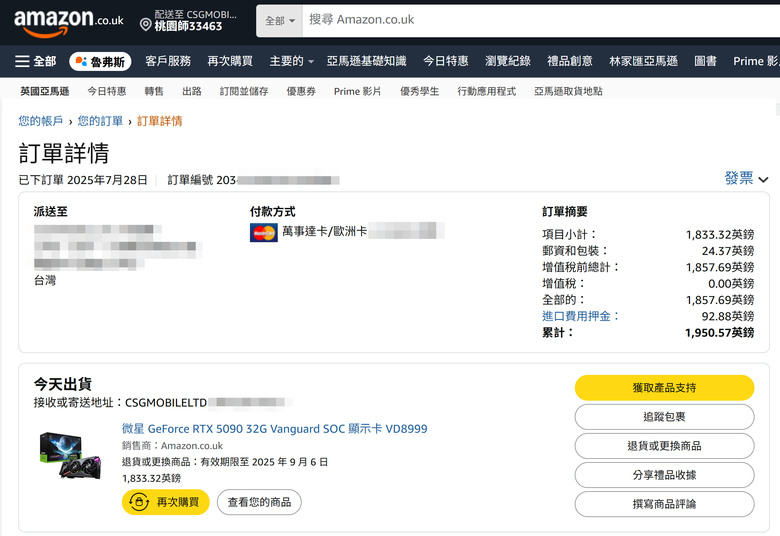This screenshot has width=780, height=536.
Task: Click the 魯弗斯 assistant pill button
Action: 100,62
